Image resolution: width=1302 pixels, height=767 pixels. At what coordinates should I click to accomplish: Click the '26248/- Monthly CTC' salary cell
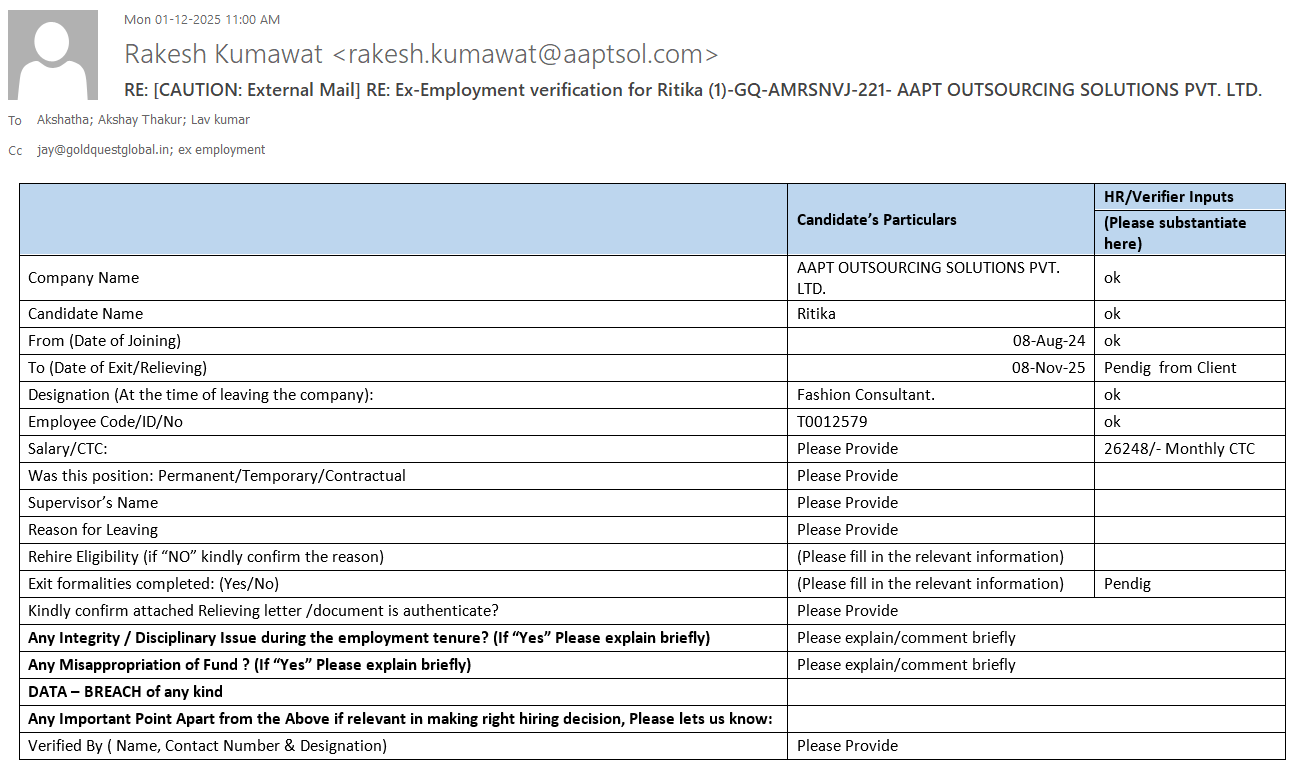[x=1179, y=449]
